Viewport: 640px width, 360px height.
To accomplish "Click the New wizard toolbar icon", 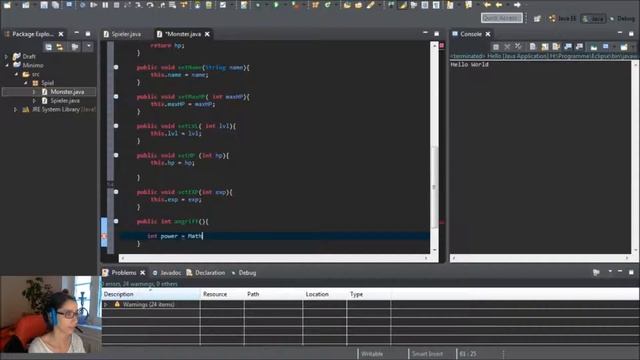I will [x=7, y=5].
